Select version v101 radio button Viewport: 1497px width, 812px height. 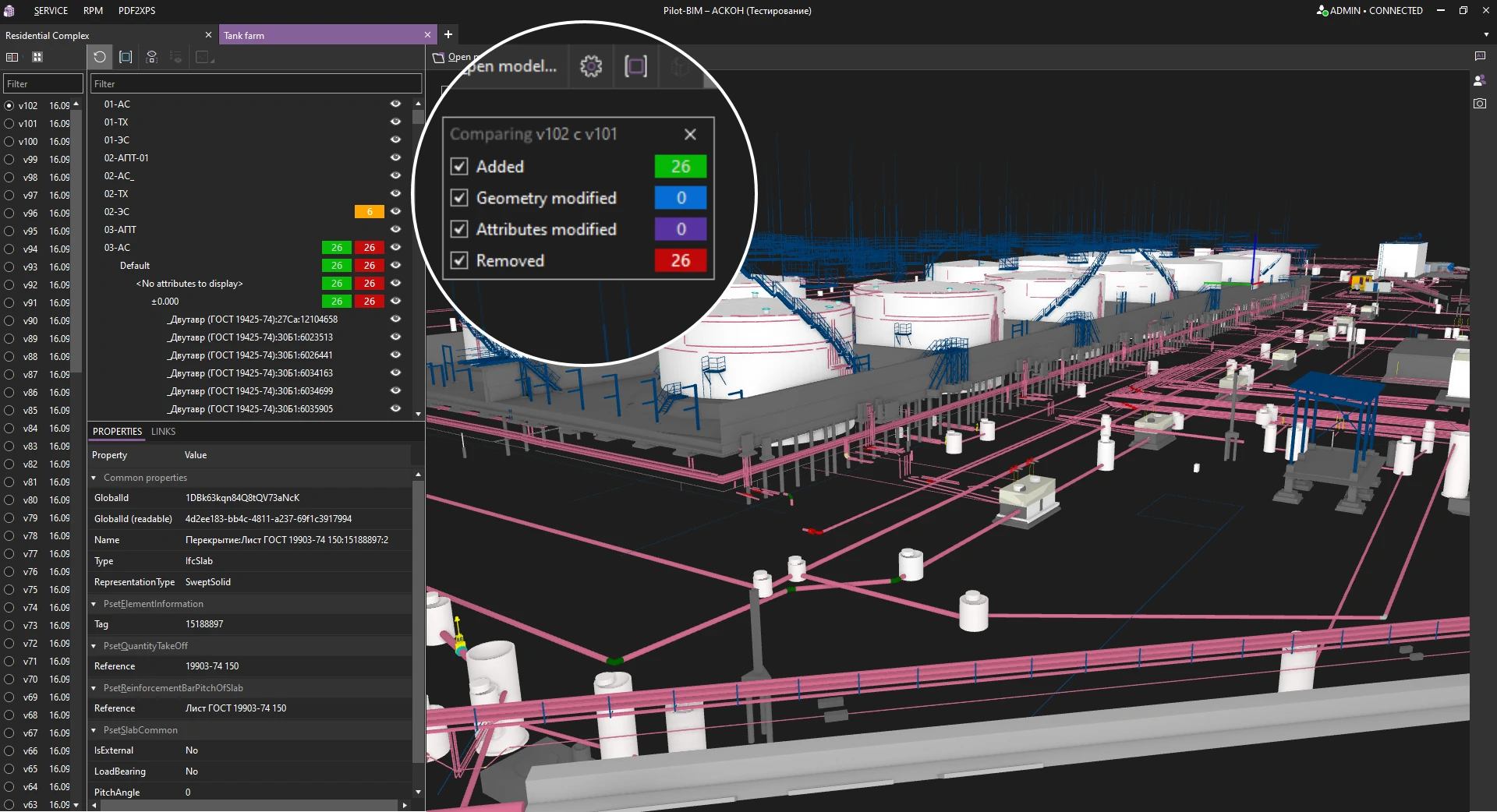[9, 123]
